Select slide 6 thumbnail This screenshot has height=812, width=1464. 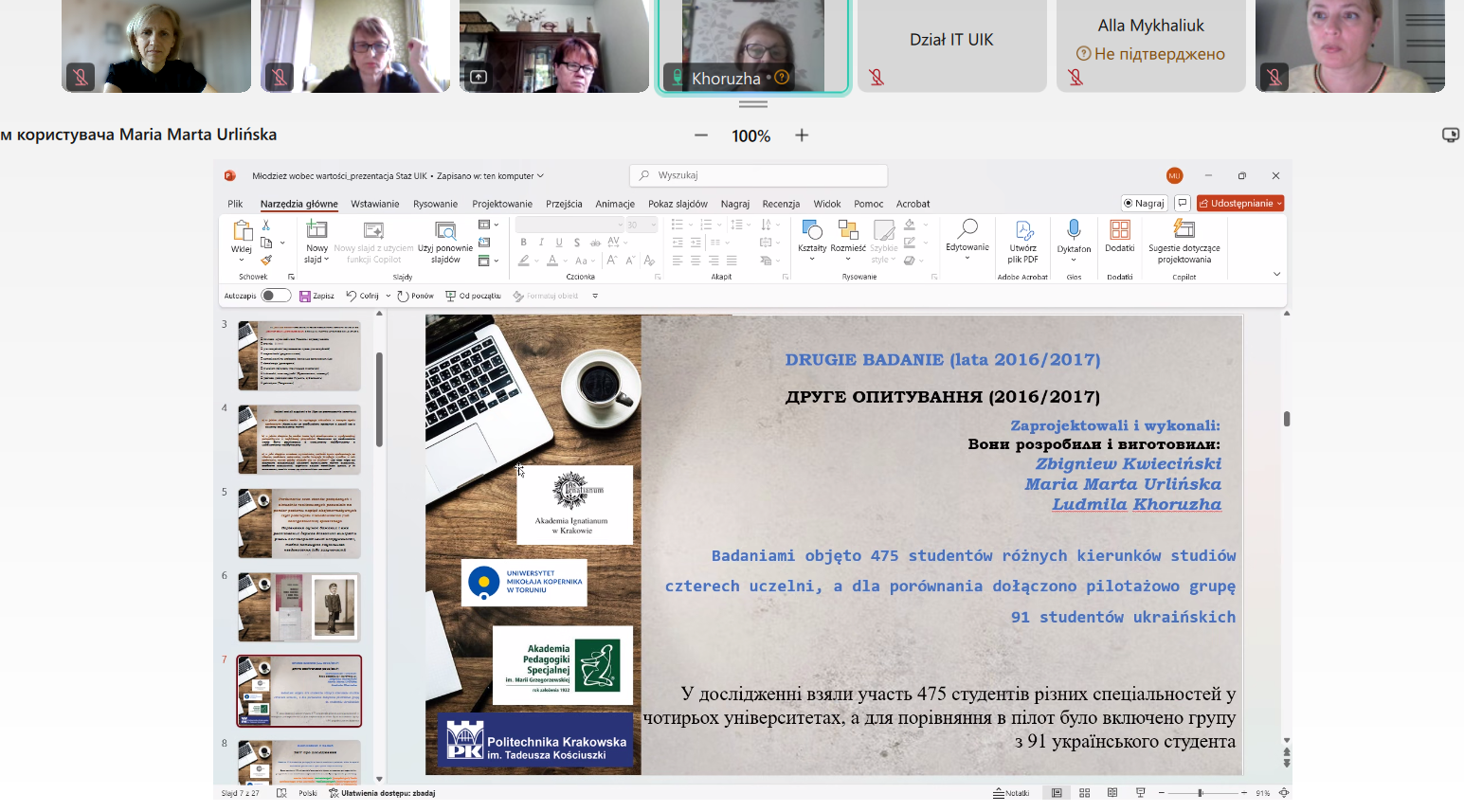click(298, 606)
